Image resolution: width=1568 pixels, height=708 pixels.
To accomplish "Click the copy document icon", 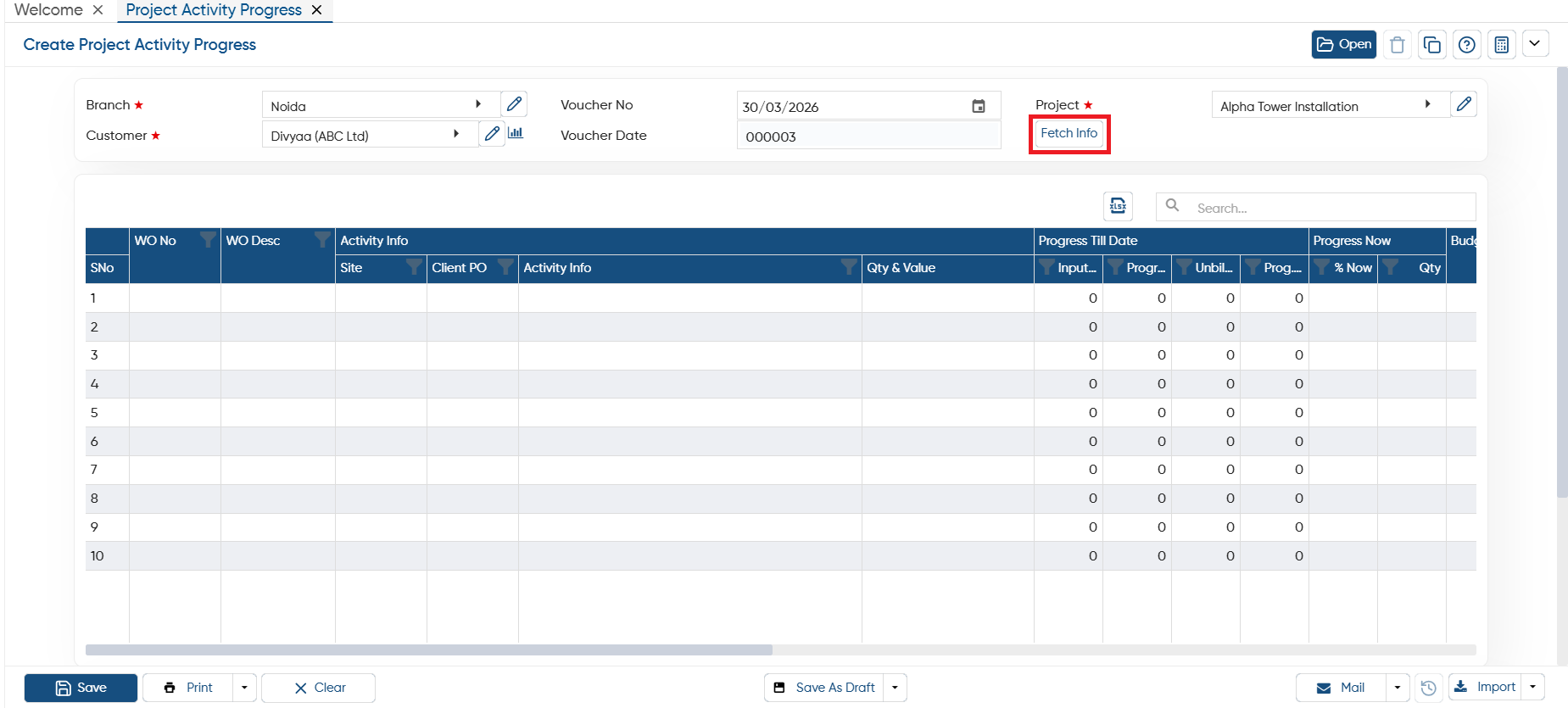I will pos(1432,45).
